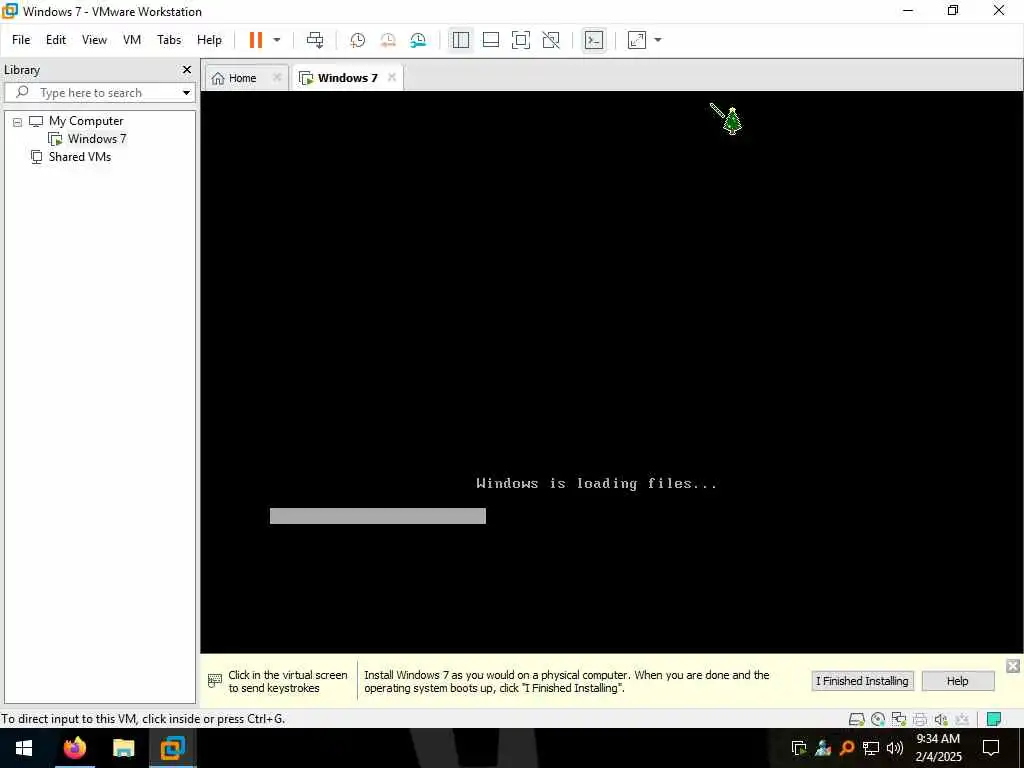Click the keyboard icon in install bar
This screenshot has width=1024, height=768.
tap(215, 681)
